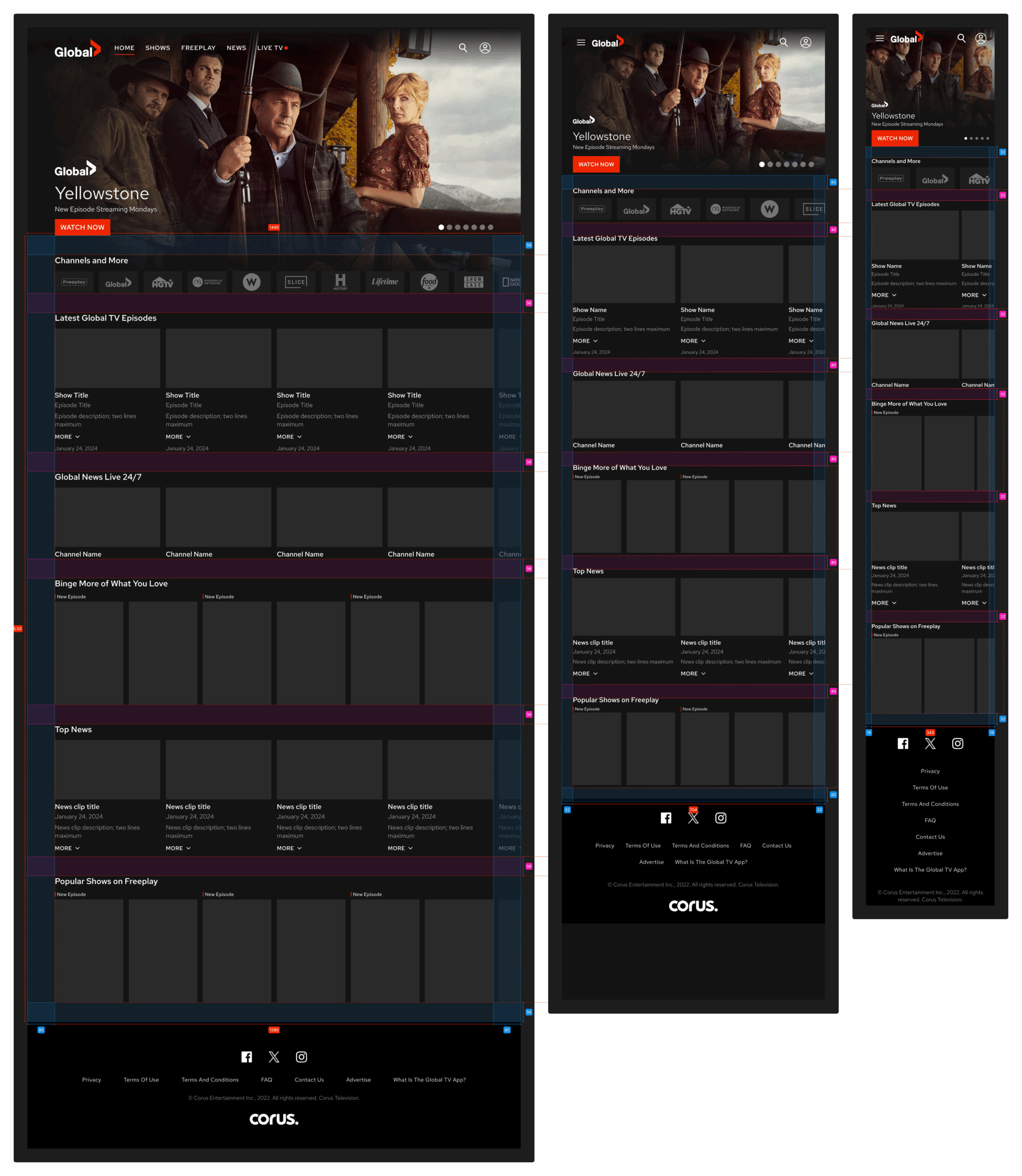
Task: Open the hamburger menu in the tablet layout
Action: point(580,43)
